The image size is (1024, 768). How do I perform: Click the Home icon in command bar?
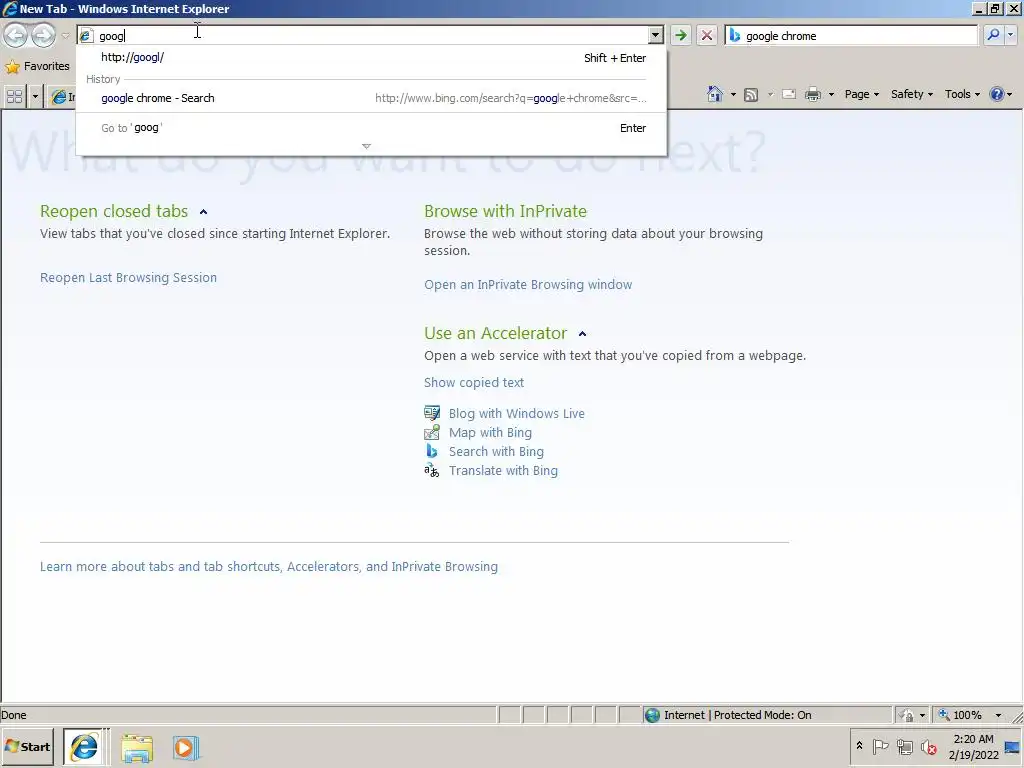coord(715,95)
